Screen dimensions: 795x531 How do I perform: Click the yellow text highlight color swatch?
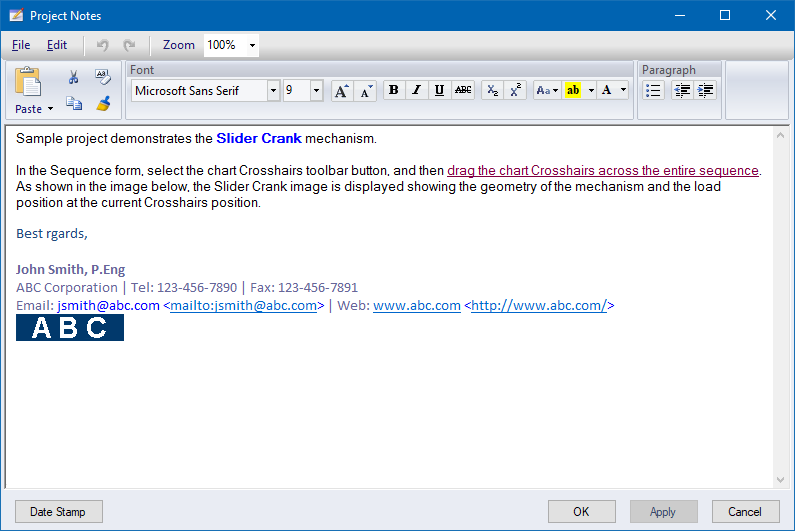573,90
